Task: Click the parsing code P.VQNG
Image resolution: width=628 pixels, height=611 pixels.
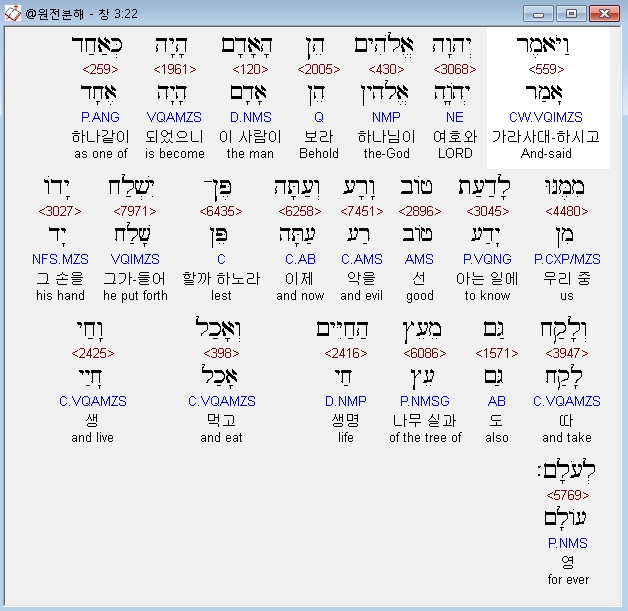Action: click(x=487, y=259)
